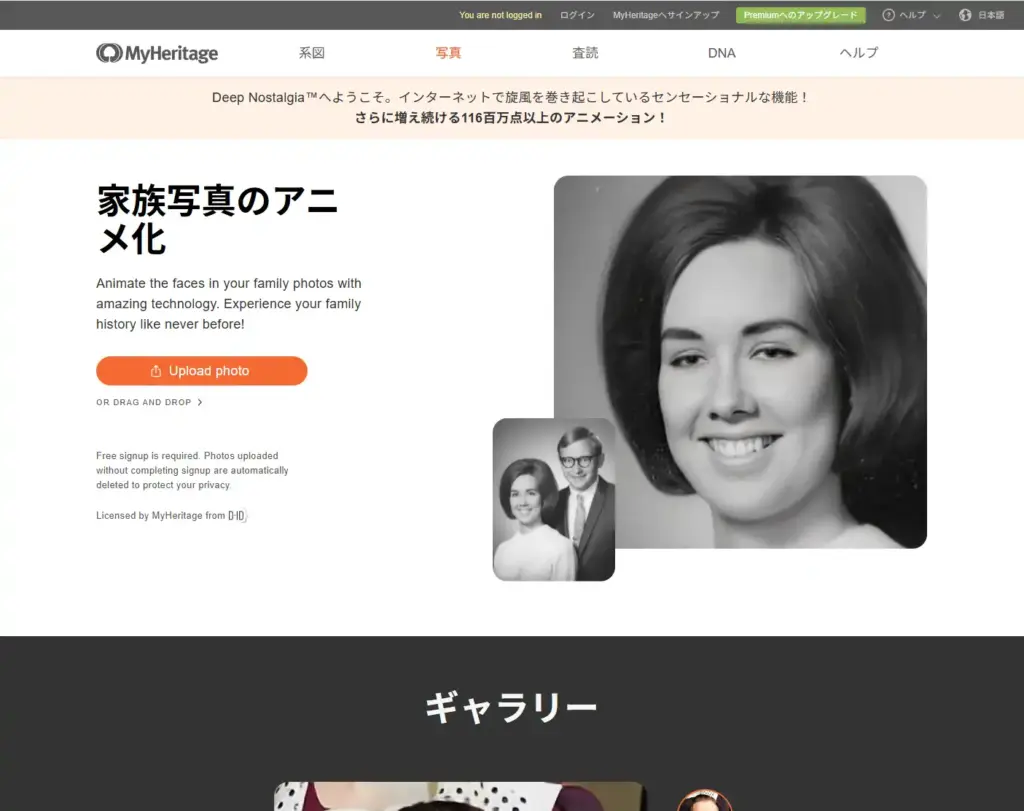Click the gallery video preview
Viewport: 1024px width, 811px height.
[x=459, y=797]
